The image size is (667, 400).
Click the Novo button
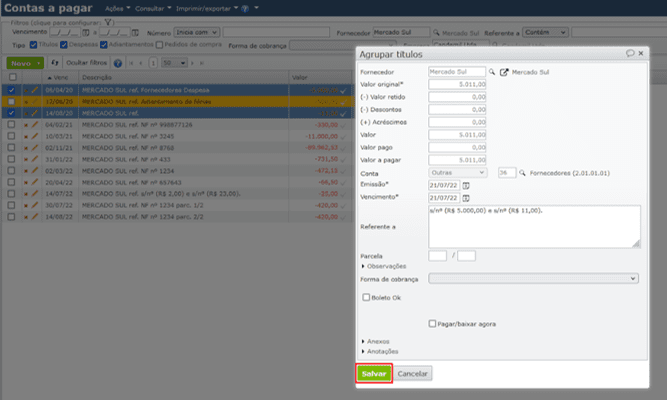coord(25,63)
